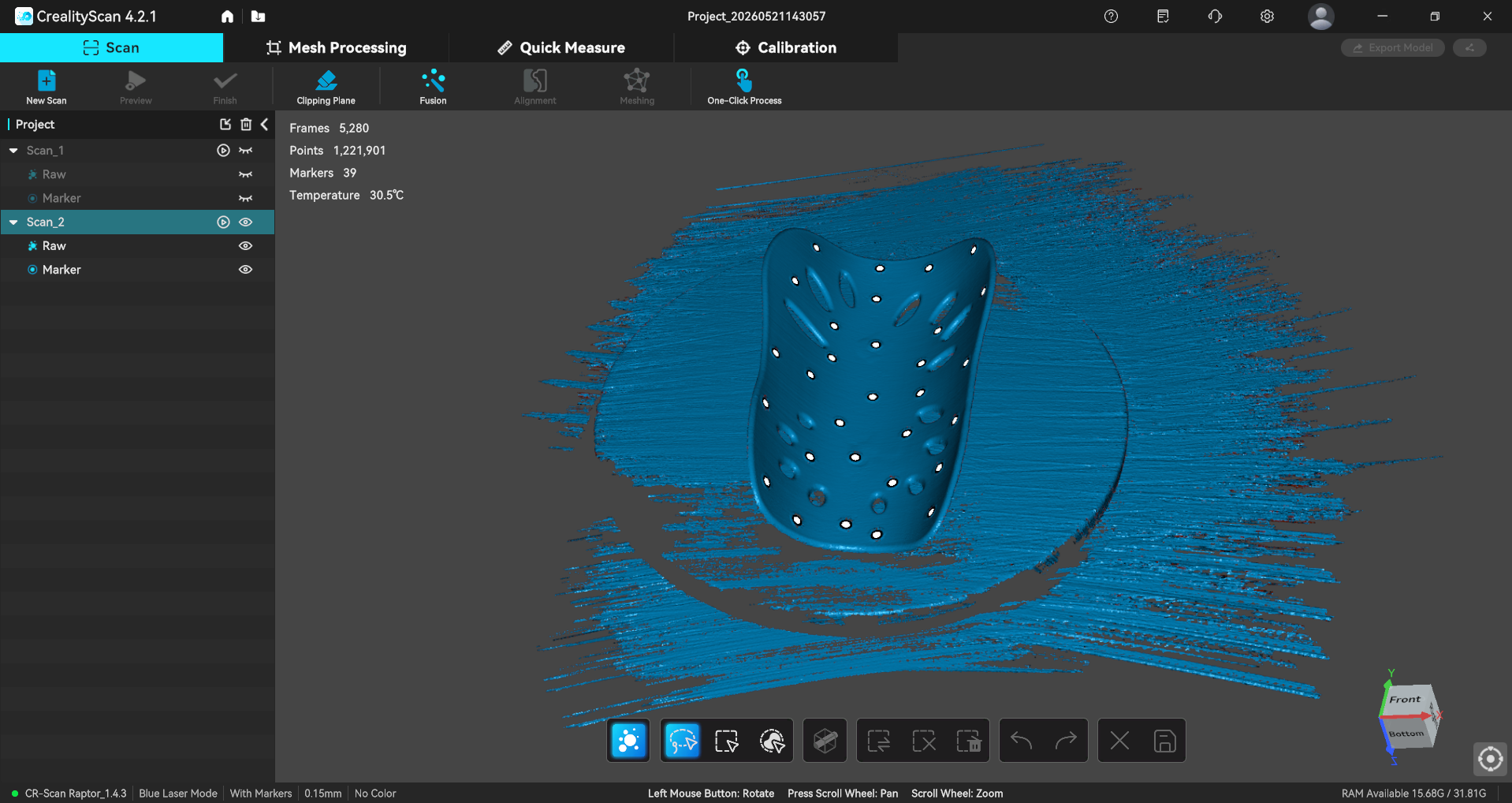Delete selected item with trash icon in Project panel

(x=246, y=124)
